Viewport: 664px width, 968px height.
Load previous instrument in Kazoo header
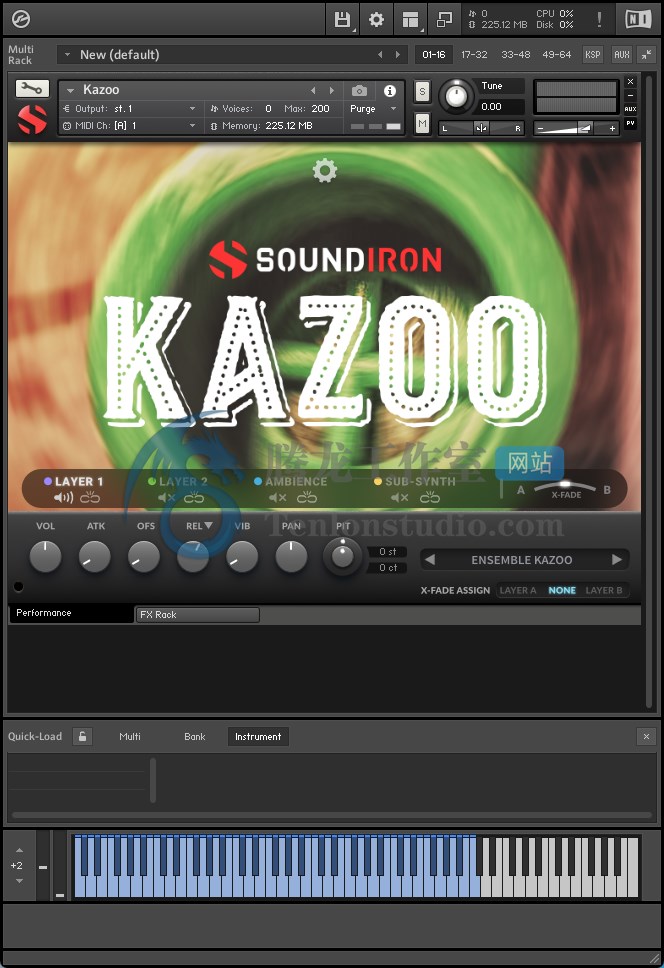(x=313, y=91)
